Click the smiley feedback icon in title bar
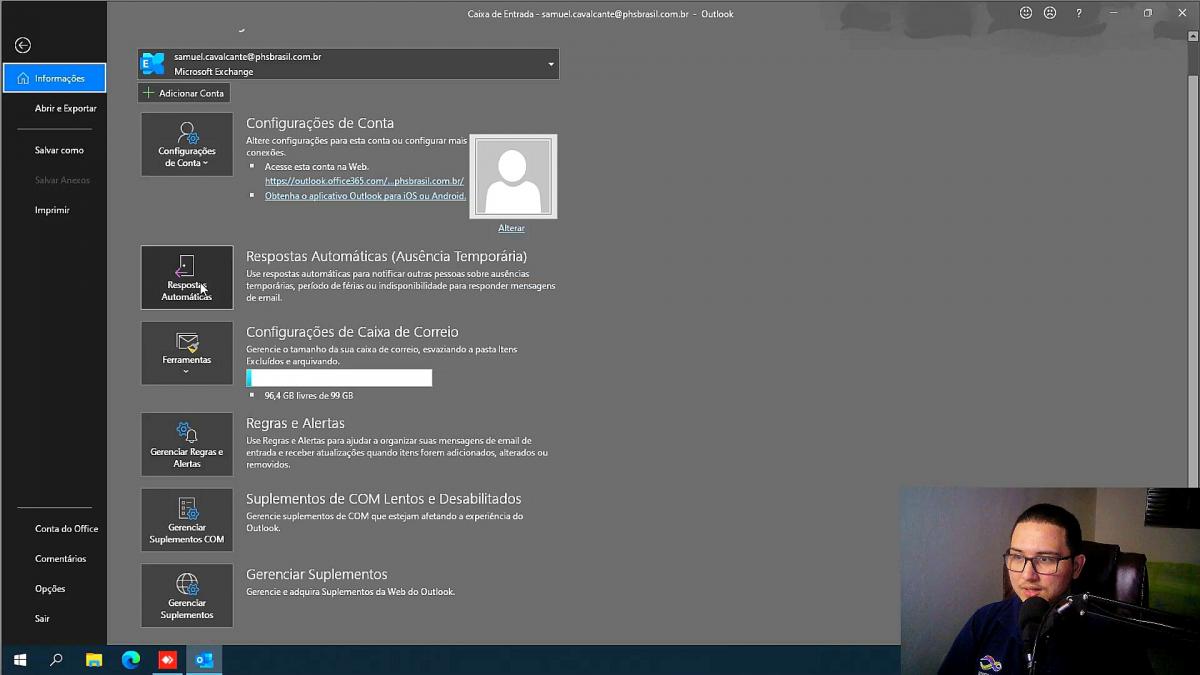The image size is (1200, 675). coord(1026,13)
